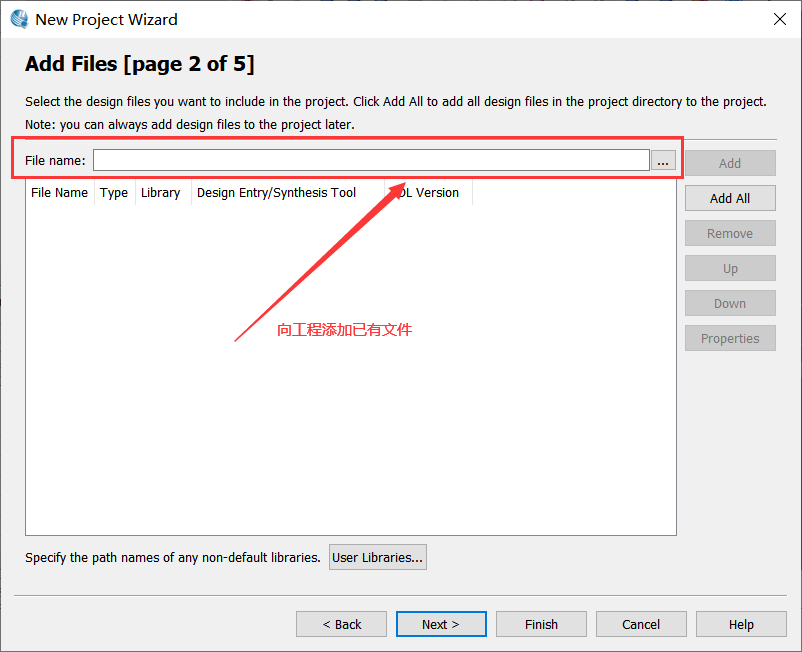Click the Remove button
This screenshot has width=802, height=652.
click(730, 233)
